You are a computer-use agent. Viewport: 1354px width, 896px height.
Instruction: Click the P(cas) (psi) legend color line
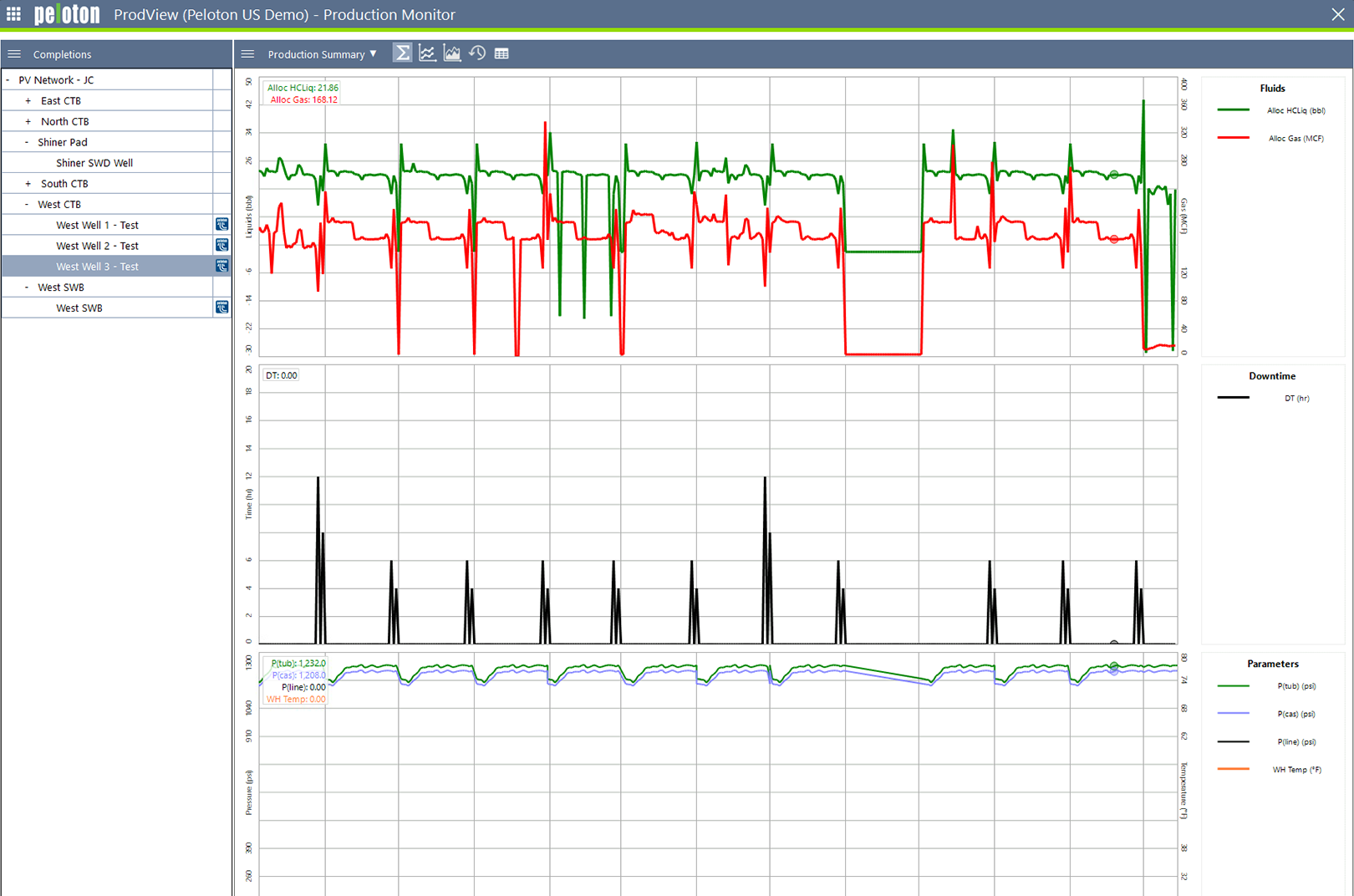1233,714
